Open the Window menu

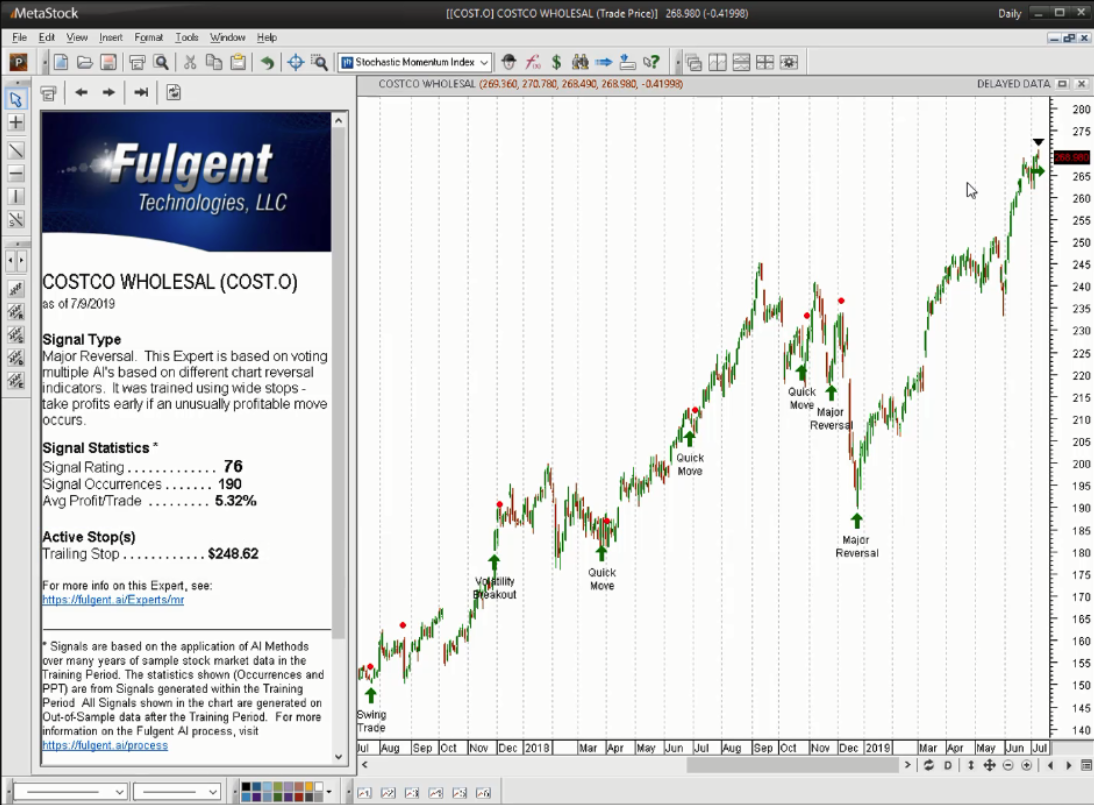(227, 37)
